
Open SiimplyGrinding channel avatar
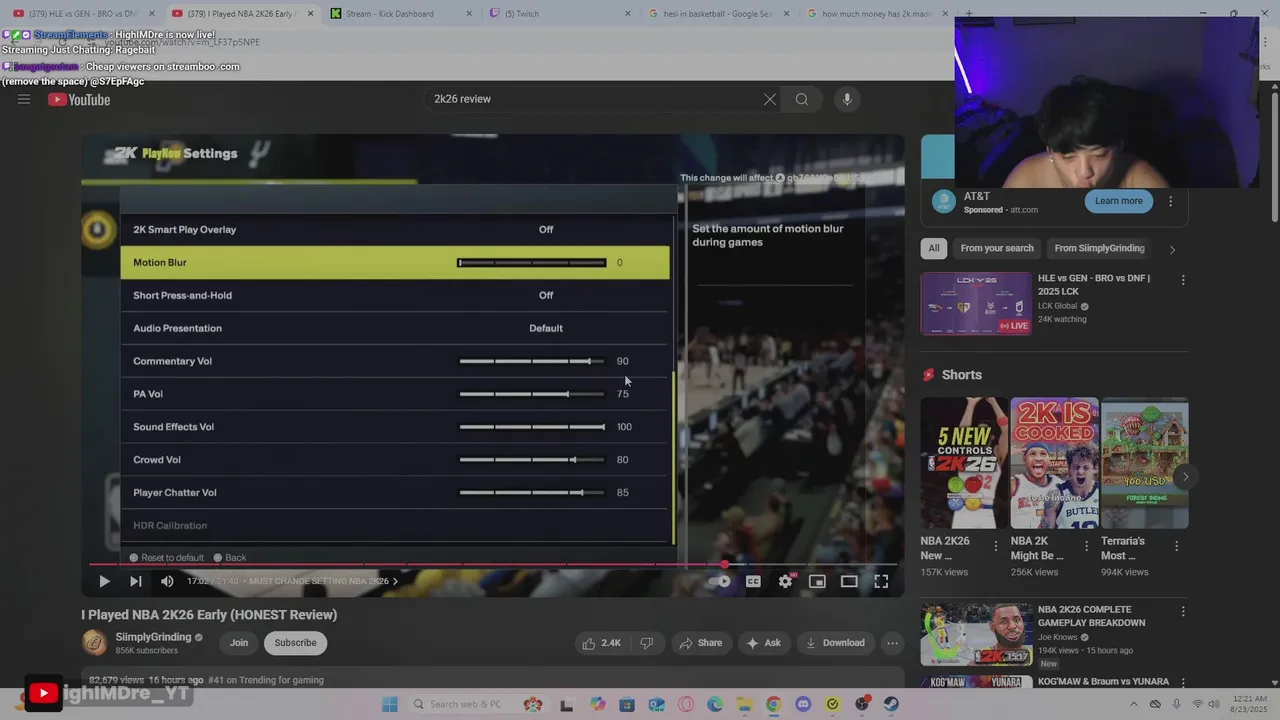point(94,642)
